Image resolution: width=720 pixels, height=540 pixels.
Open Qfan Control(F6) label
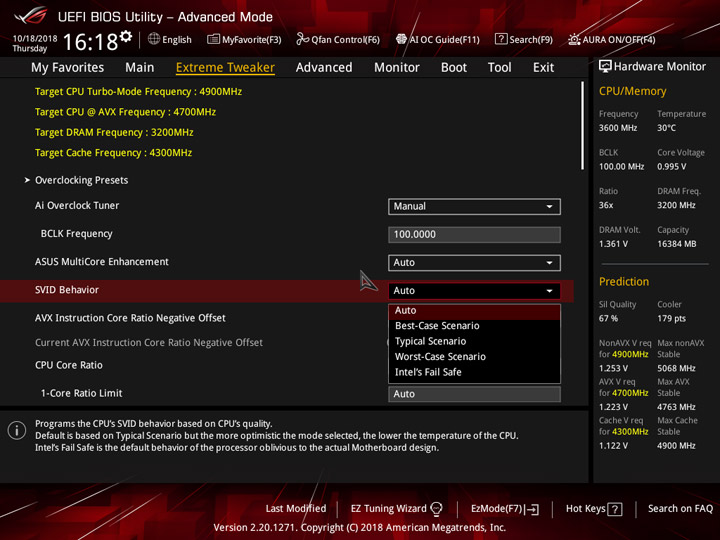(345, 40)
